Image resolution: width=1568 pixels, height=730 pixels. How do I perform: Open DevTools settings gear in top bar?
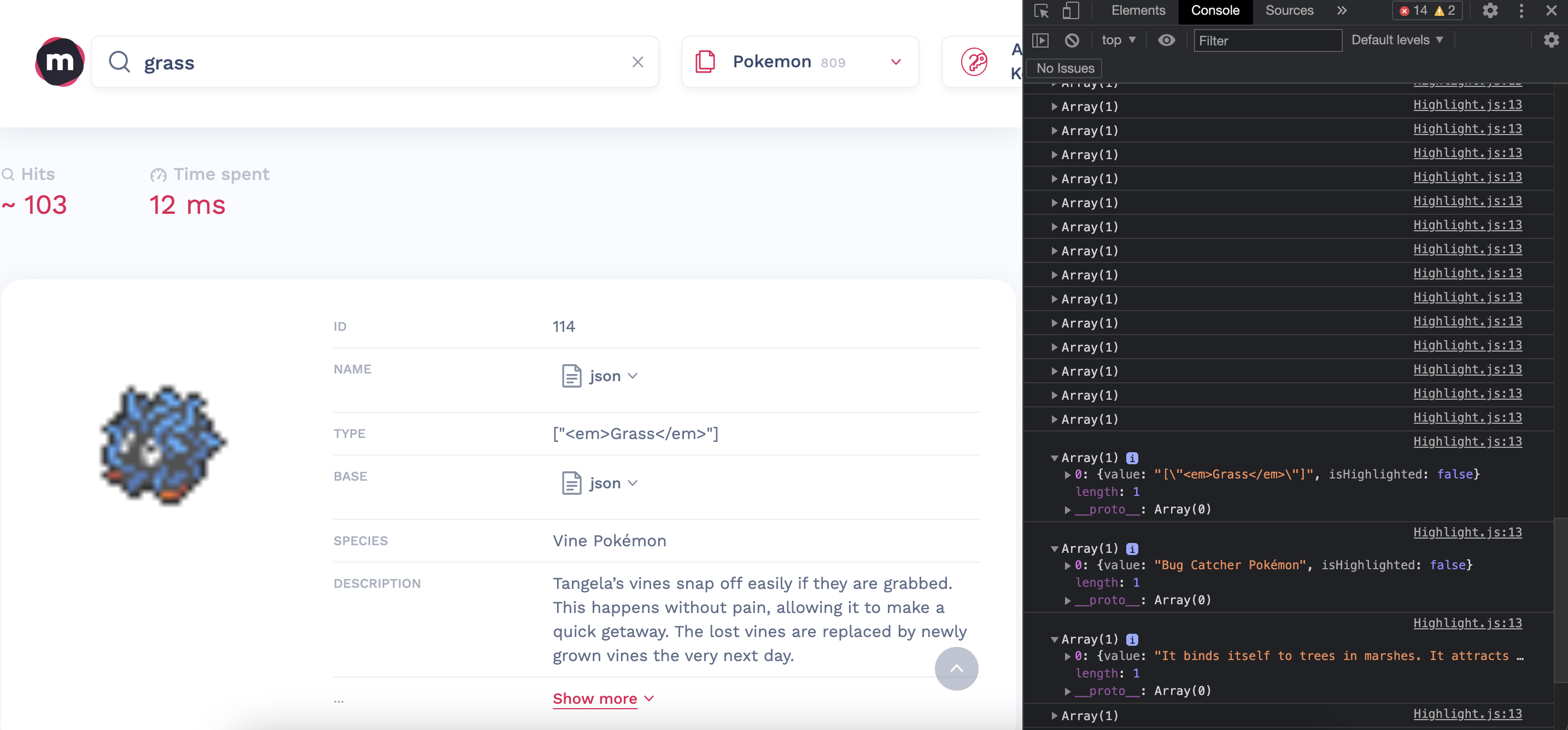1489,11
